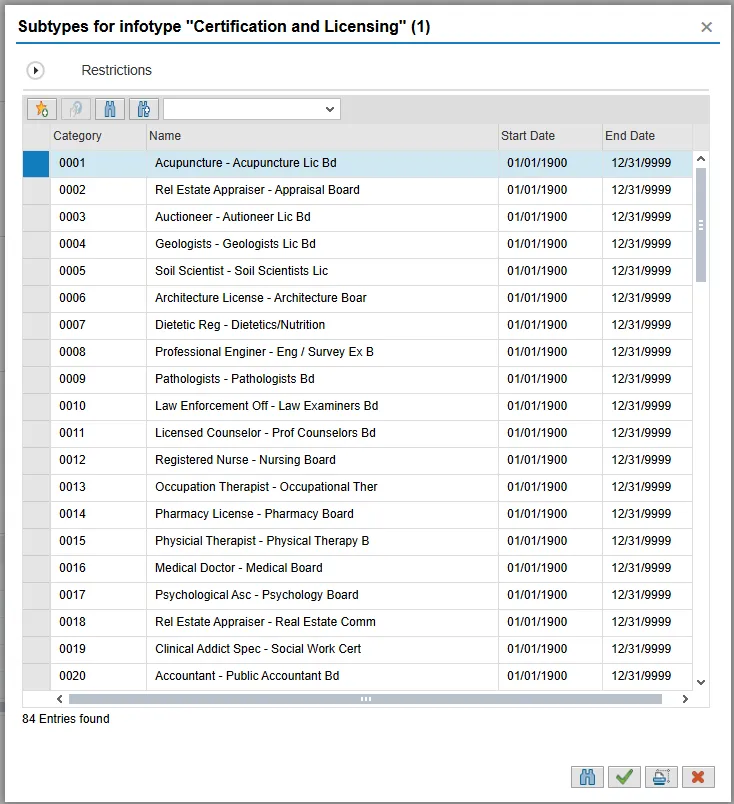Click the Start Date column header
This screenshot has width=734, height=804.
tap(549, 136)
